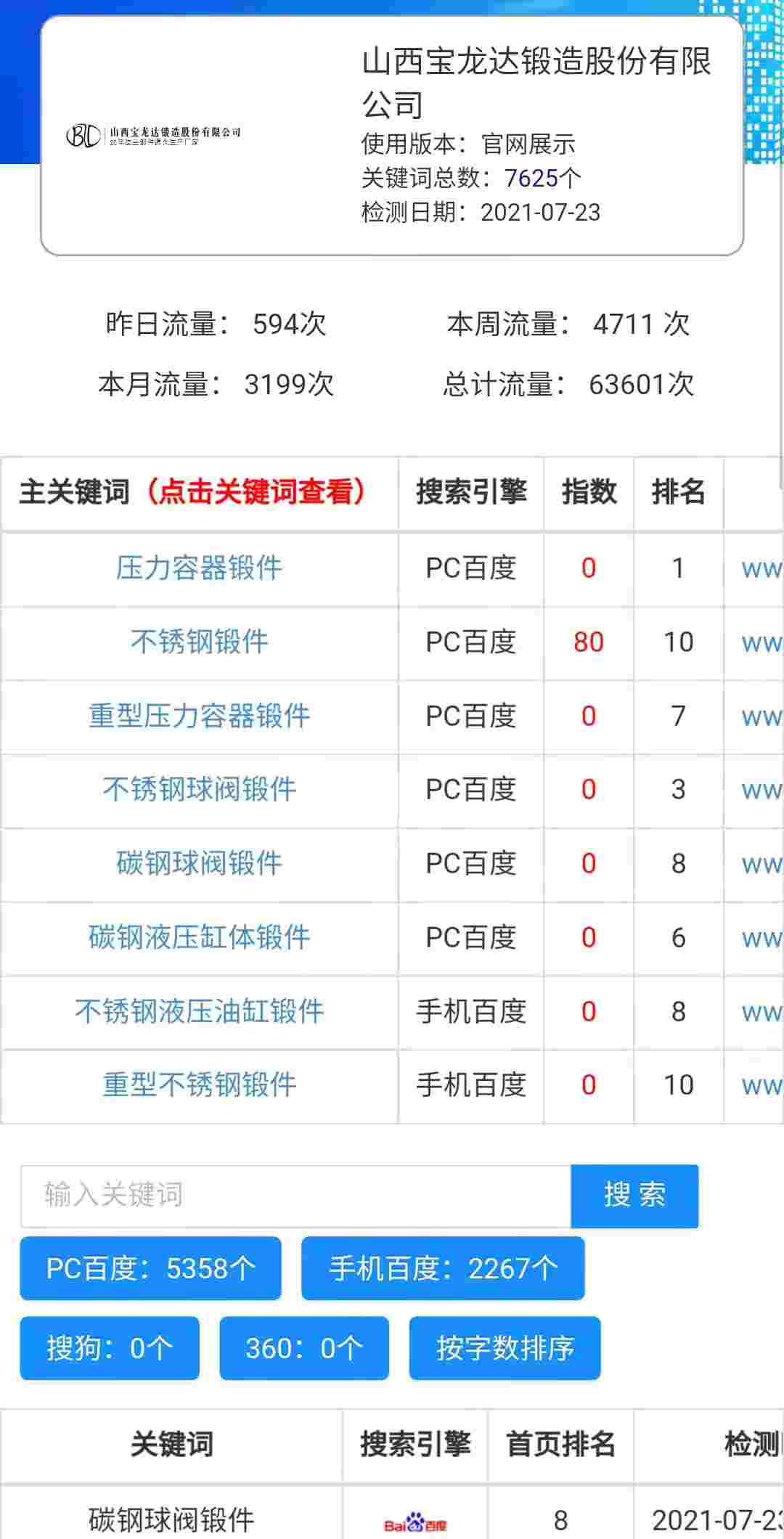Select 碳钢球阀锻件 in lower results table

tap(171, 1520)
